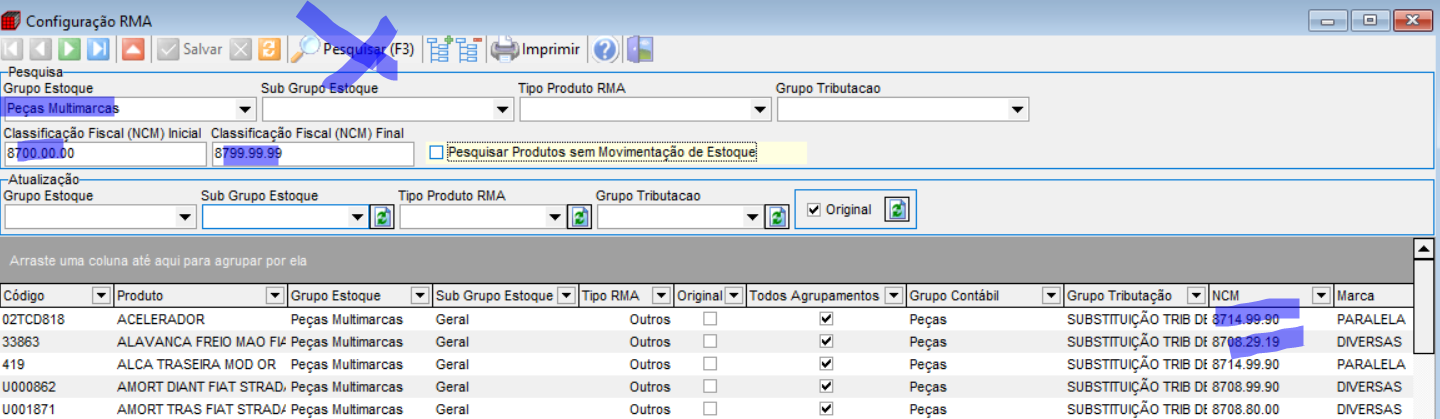Open Tipo RMA column filter dropdown
Screen dimensions: 1440x419
[661, 296]
